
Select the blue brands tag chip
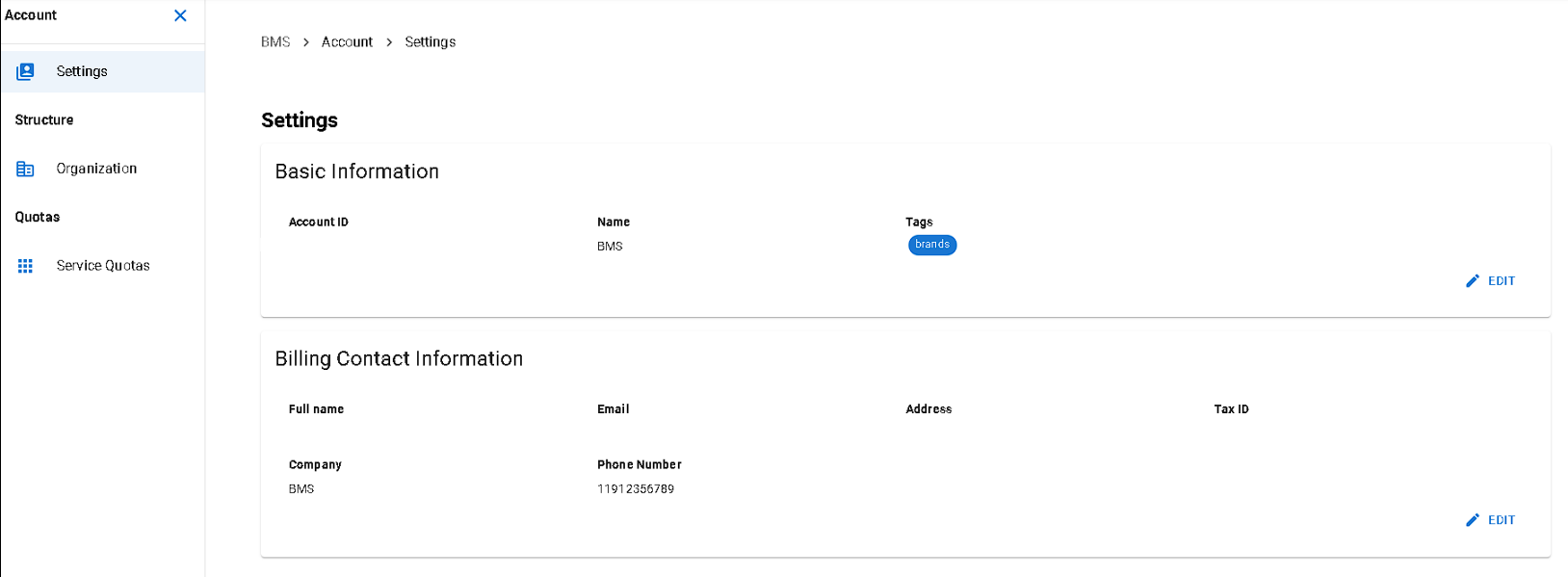(932, 245)
